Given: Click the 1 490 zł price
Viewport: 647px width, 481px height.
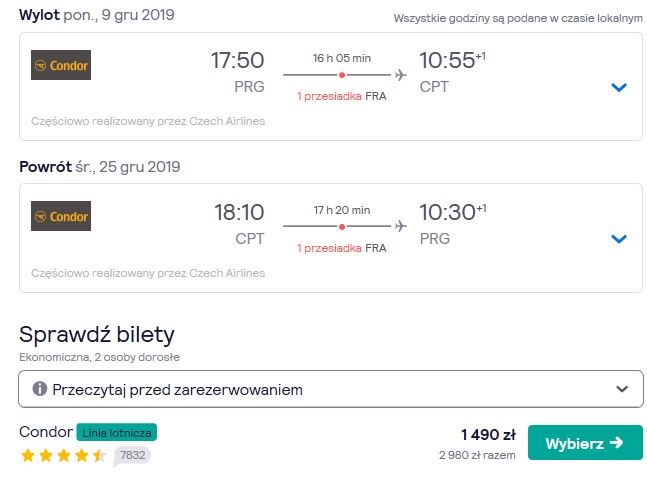Looking at the screenshot, I should pos(489,434).
